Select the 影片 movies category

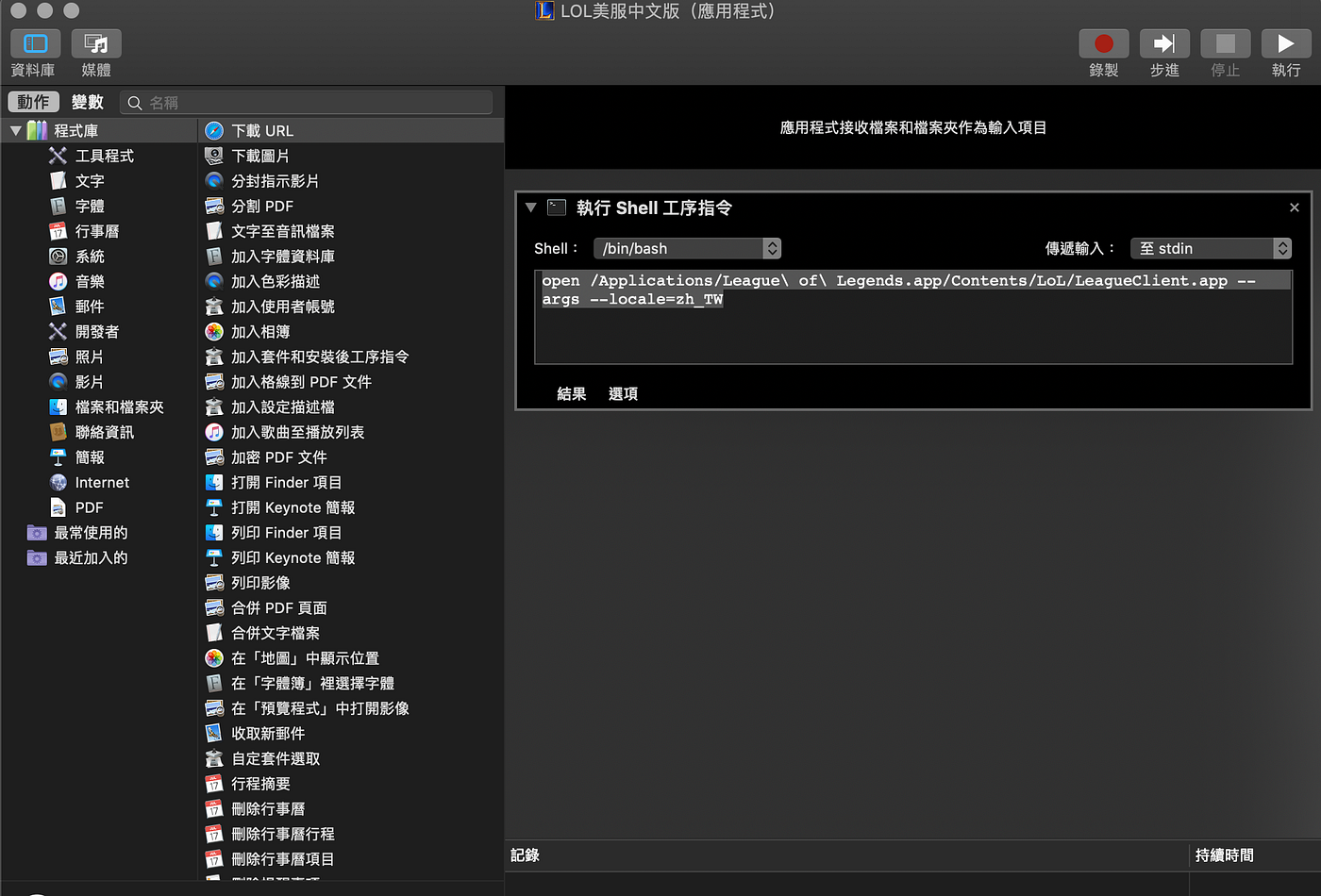click(90, 382)
